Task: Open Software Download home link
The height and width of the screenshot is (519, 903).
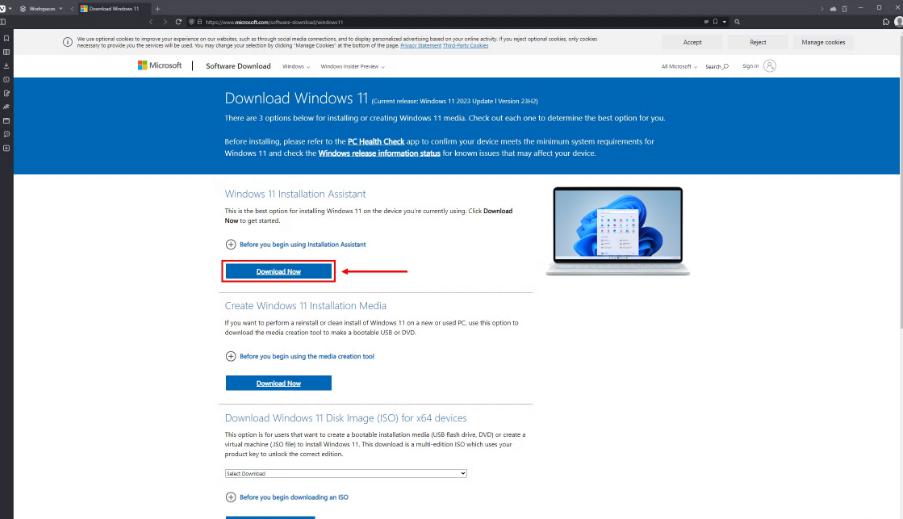Action: tap(238, 66)
